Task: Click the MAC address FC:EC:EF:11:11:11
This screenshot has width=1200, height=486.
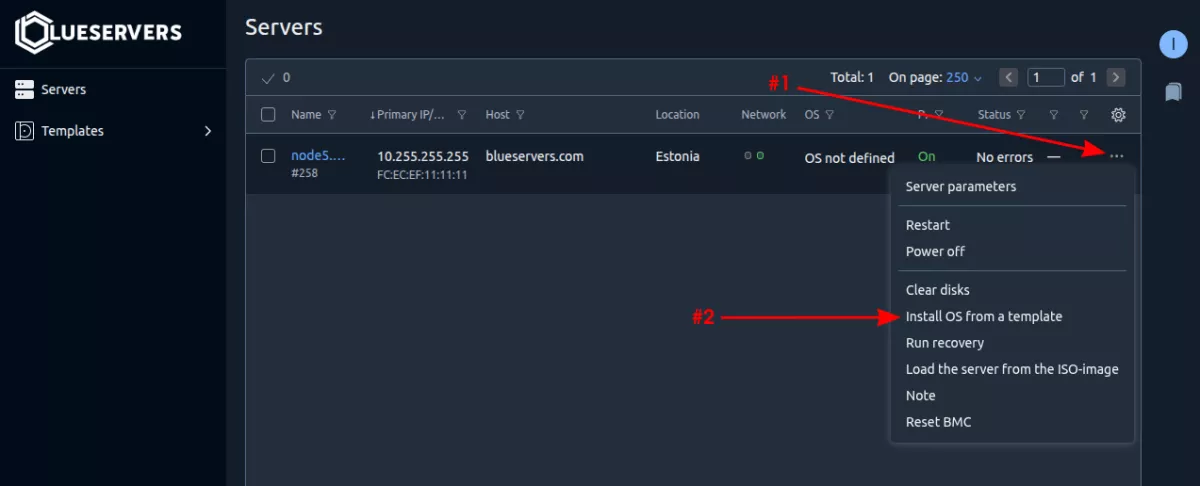Action: (x=422, y=175)
